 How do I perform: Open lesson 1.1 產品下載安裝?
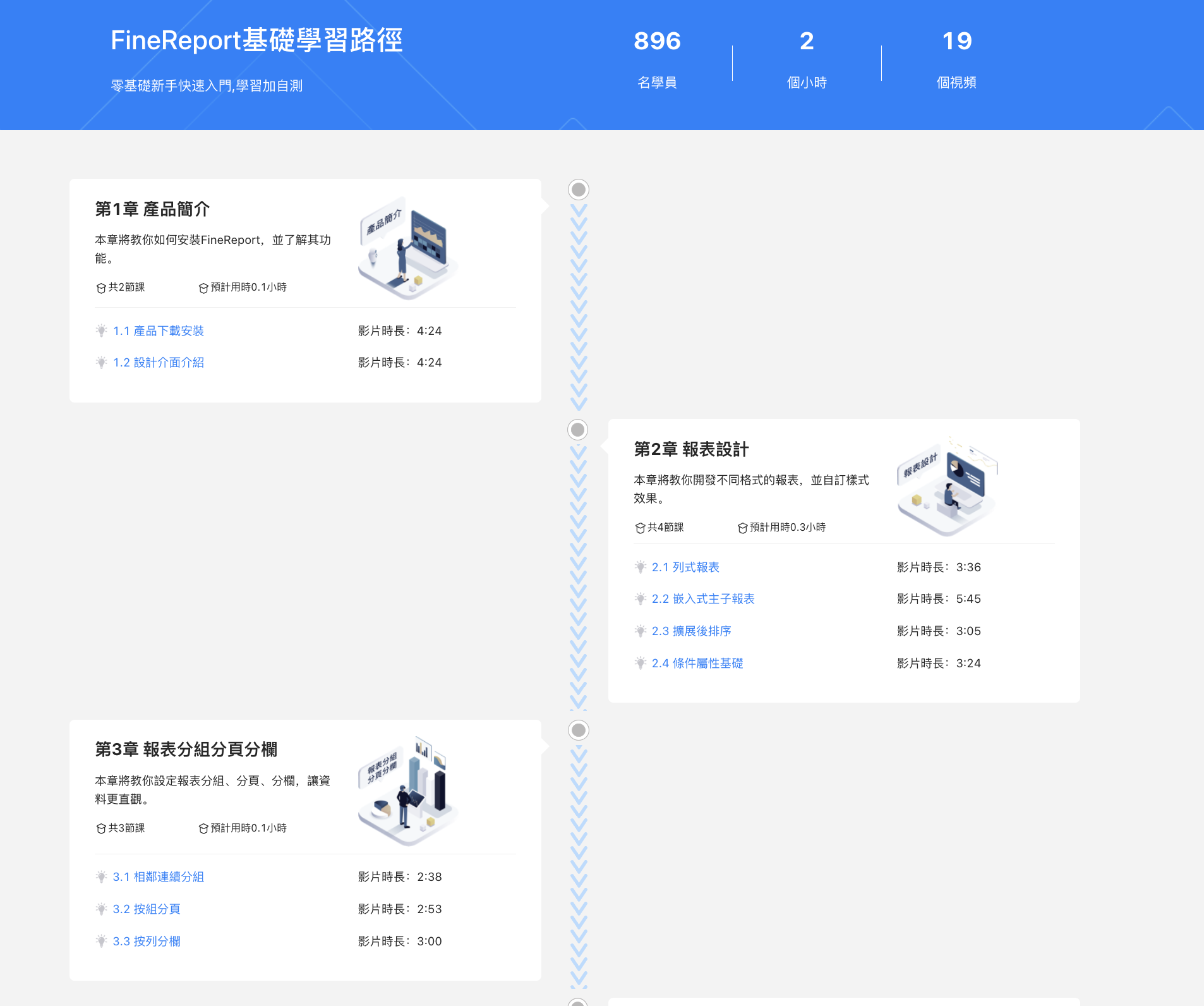click(159, 330)
